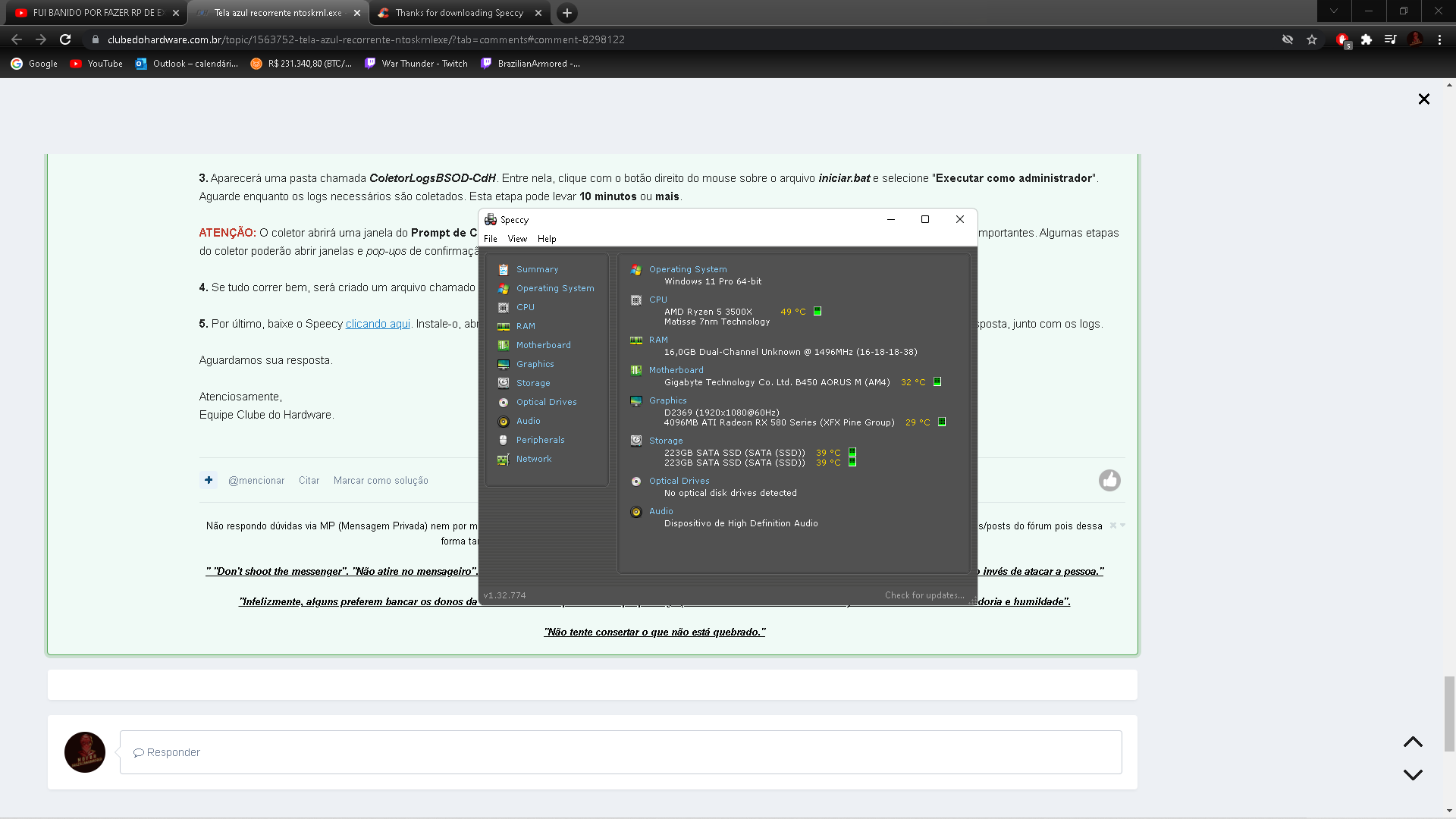
Task: Click Network icon in Speccy sidebar
Action: pyautogui.click(x=504, y=459)
